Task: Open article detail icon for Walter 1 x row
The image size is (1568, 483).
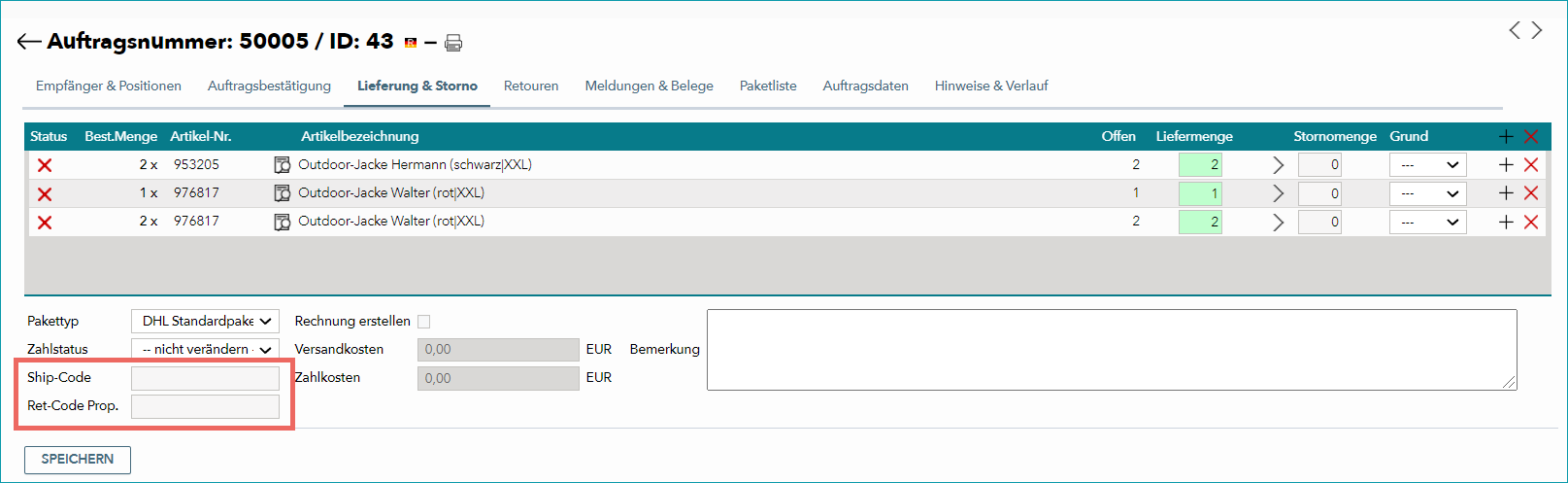Action: point(283,193)
